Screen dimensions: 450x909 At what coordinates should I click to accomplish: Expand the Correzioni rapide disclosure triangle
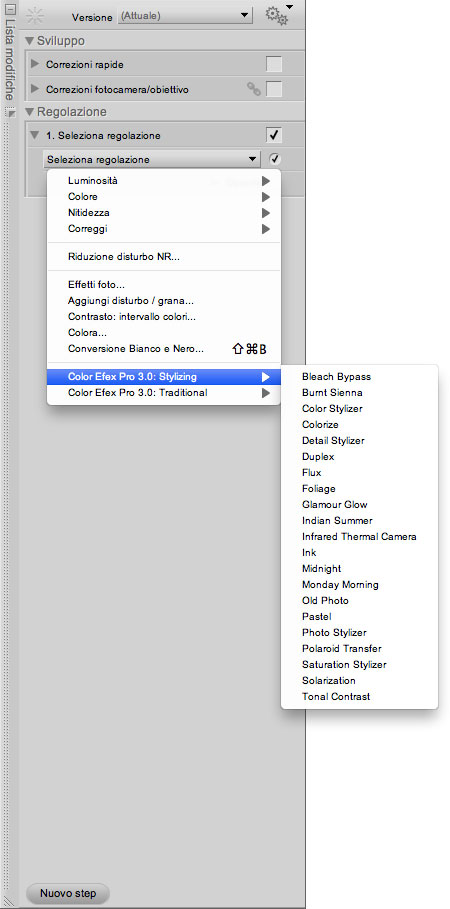click(35, 64)
